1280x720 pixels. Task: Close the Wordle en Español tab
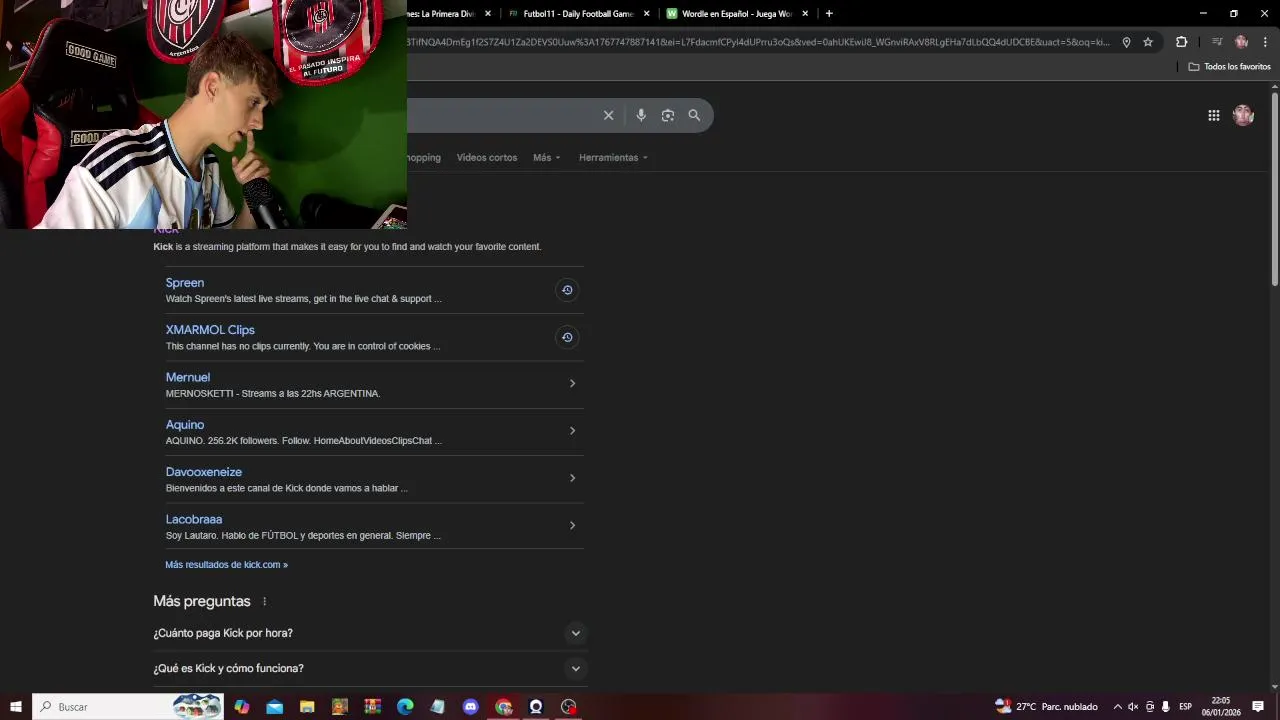point(805,14)
